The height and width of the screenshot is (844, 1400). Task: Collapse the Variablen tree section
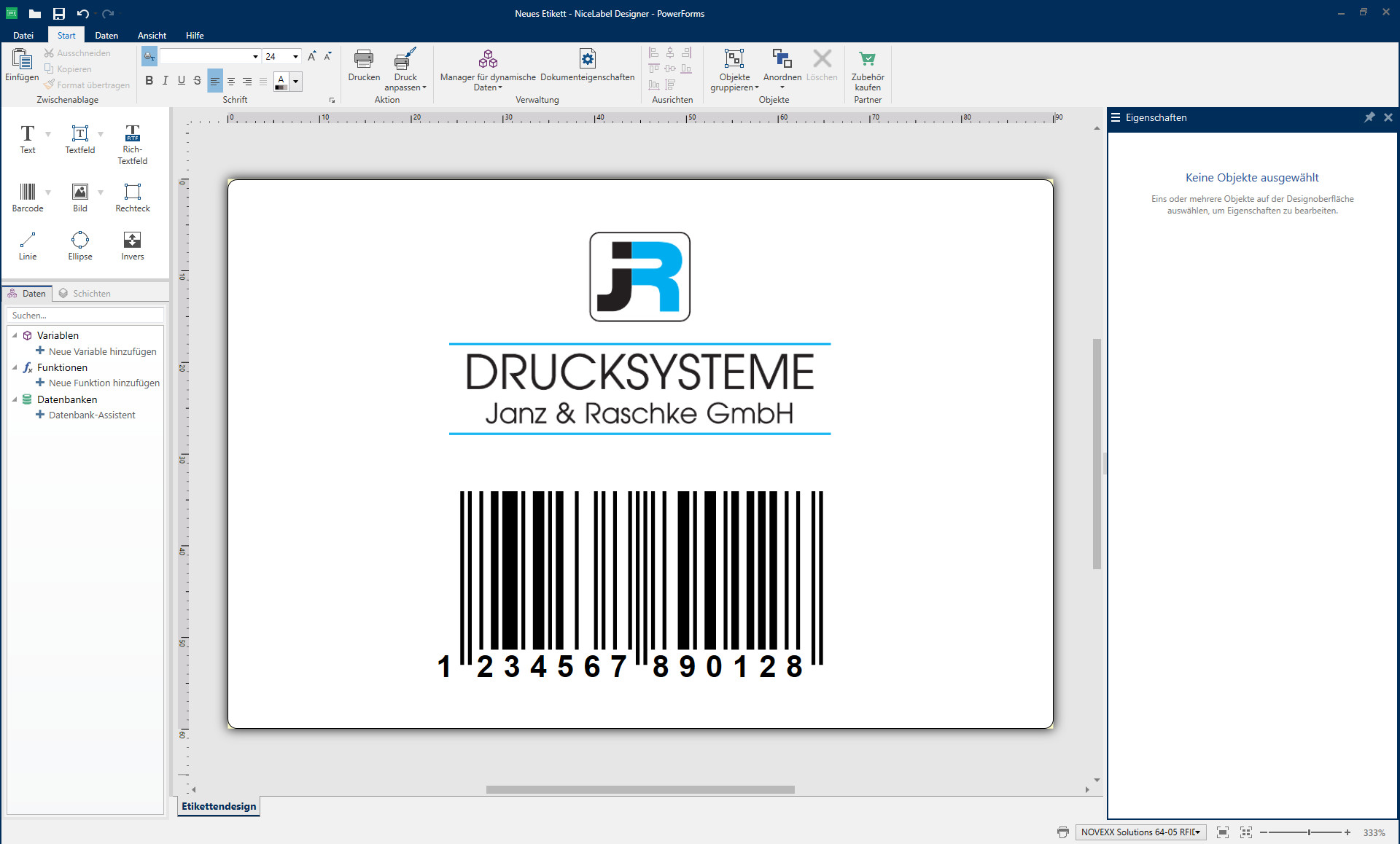click(x=16, y=335)
